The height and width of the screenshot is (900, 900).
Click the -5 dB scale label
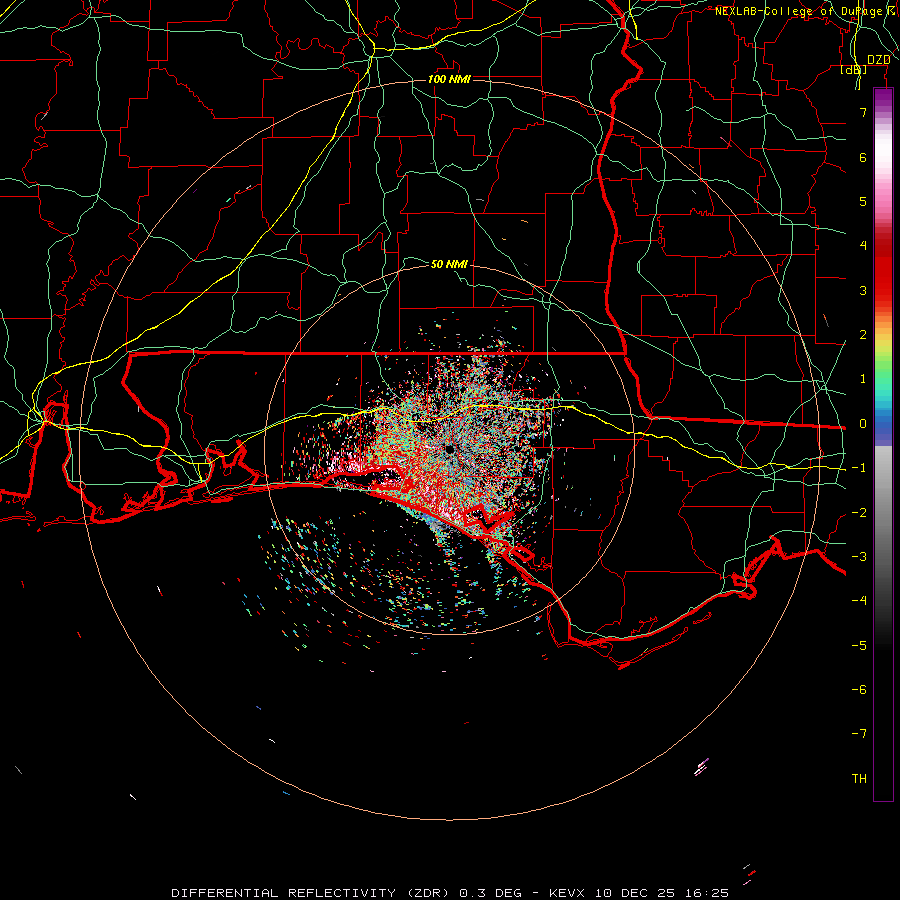coord(859,646)
